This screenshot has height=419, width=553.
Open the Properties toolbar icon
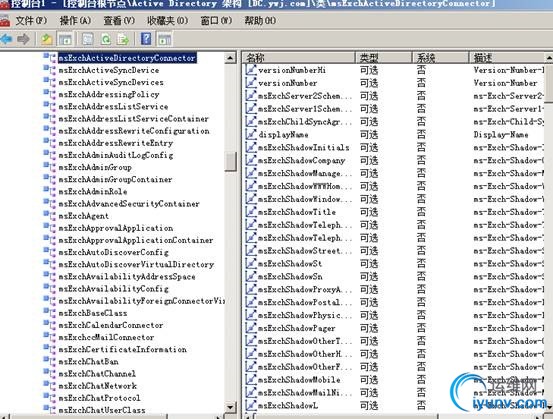pyautogui.click(x=87, y=39)
